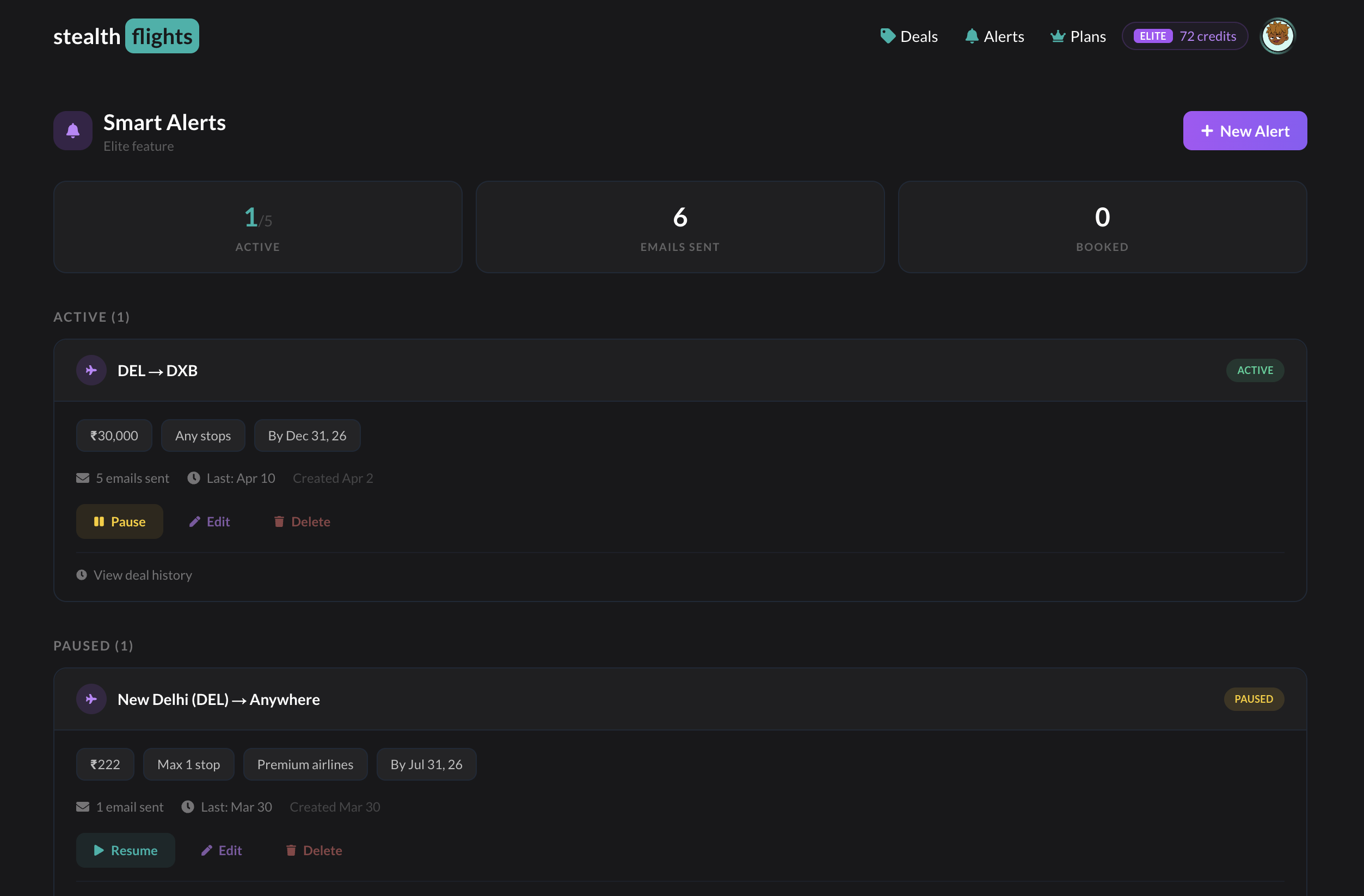The height and width of the screenshot is (896, 1364).
Task: Click the PAUSED status badge
Action: pos(1254,699)
